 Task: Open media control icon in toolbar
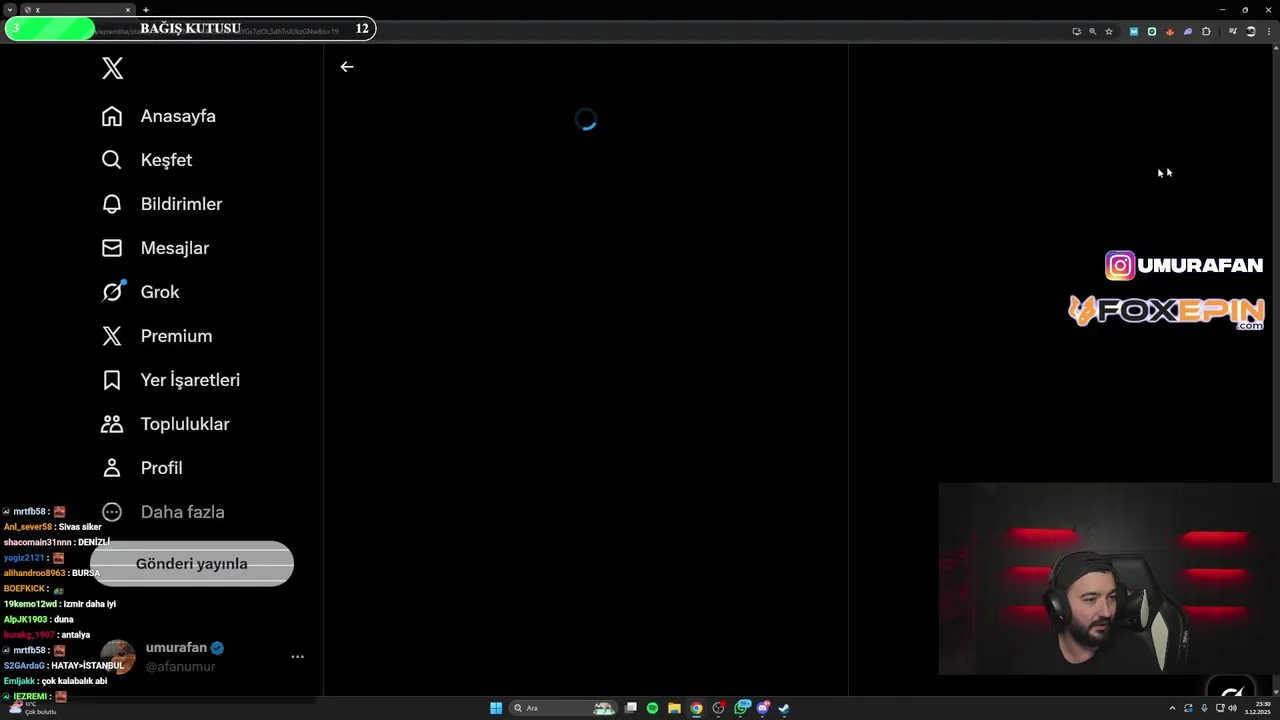(1233, 32)
